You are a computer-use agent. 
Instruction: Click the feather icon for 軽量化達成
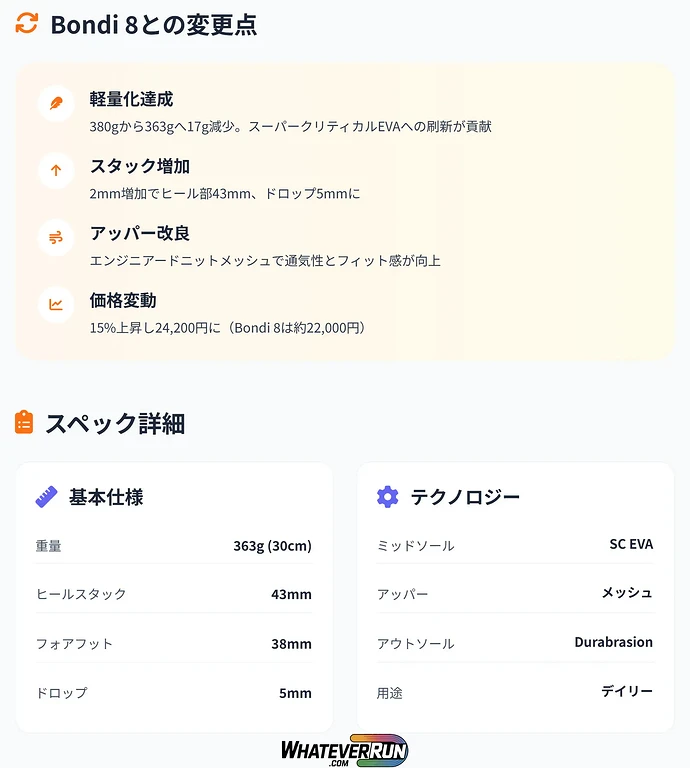pos(56,103)
